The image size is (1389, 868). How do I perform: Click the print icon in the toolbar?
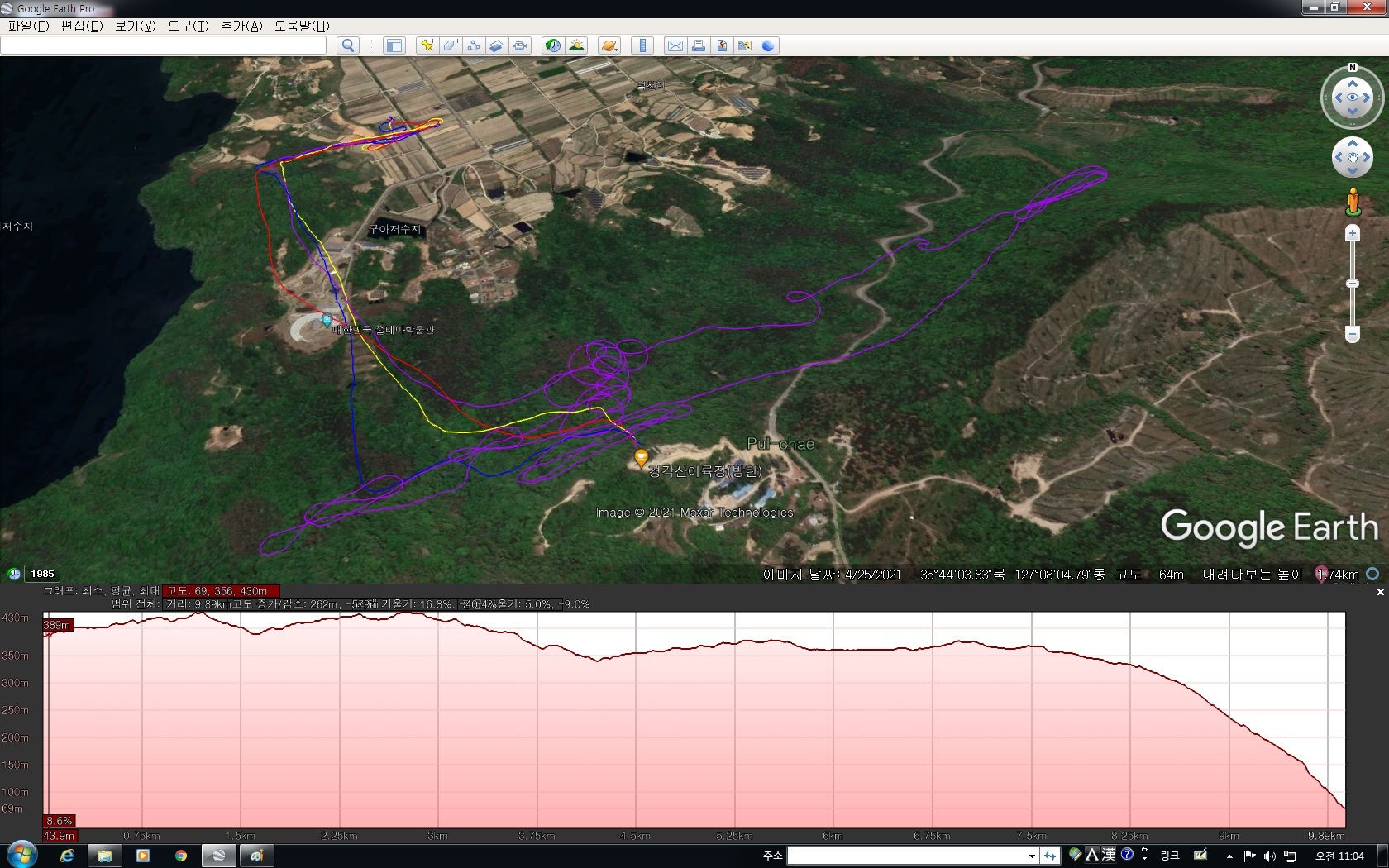[x=699, y=45]
